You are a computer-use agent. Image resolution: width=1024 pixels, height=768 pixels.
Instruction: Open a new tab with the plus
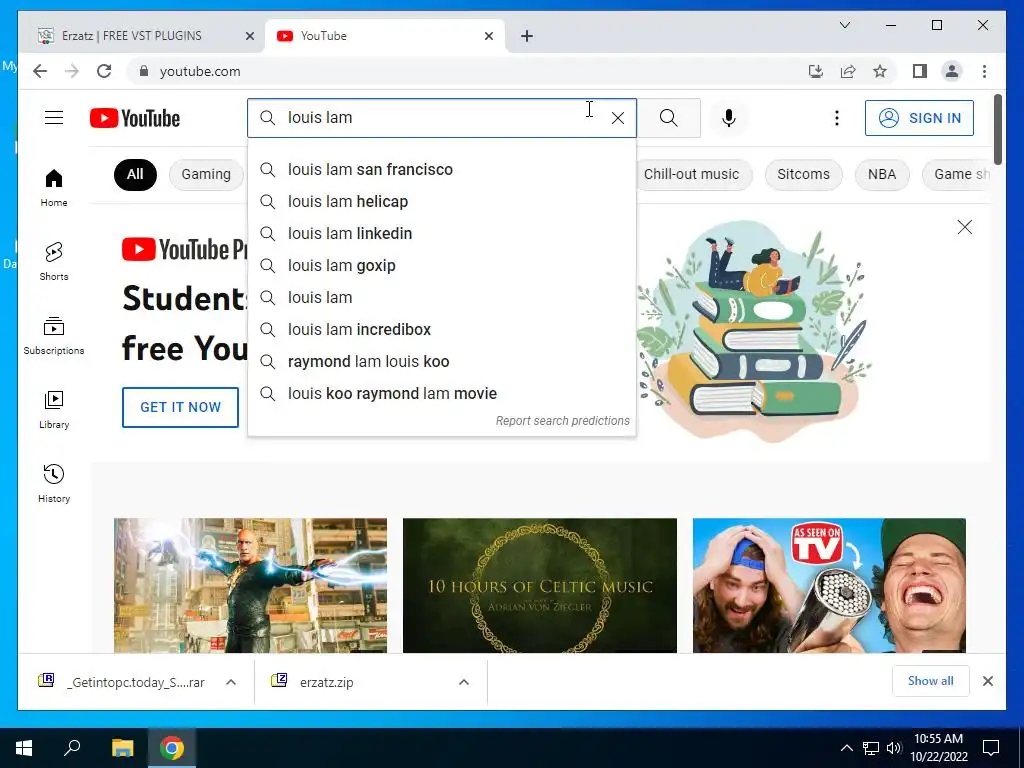click(x=527, y=36)
